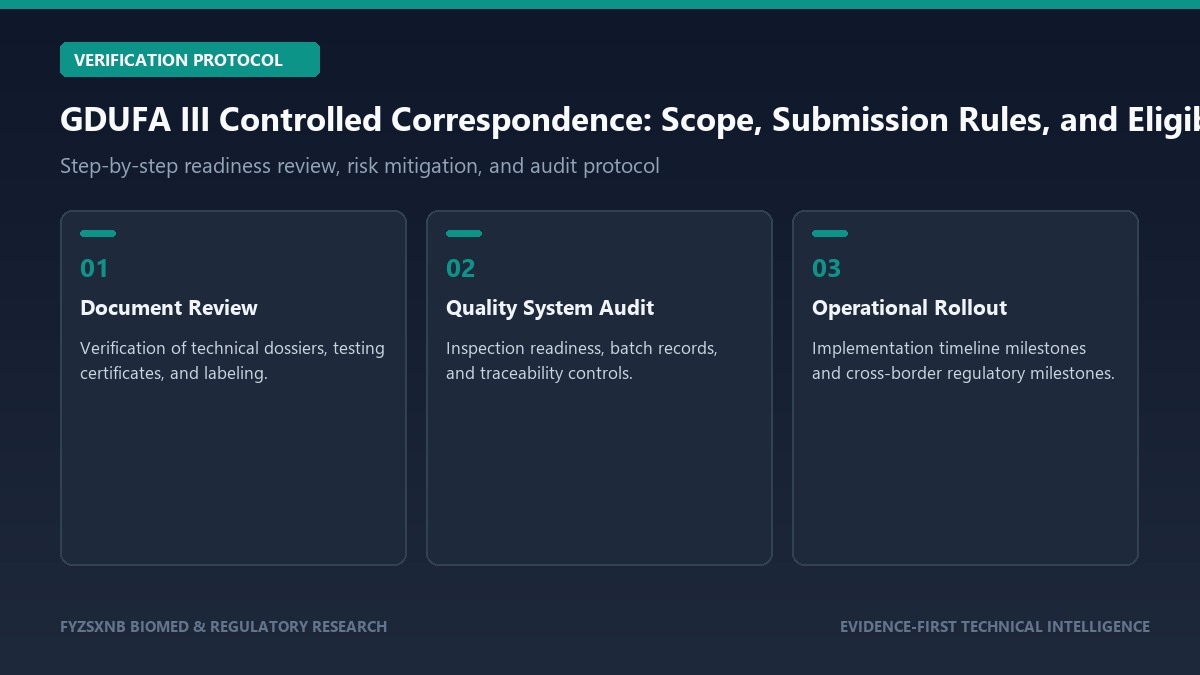Click FYZSXNB BIOMED & REGULATORY RESEARCH footer
The image size is (1200, 675).
coord(223,627)
